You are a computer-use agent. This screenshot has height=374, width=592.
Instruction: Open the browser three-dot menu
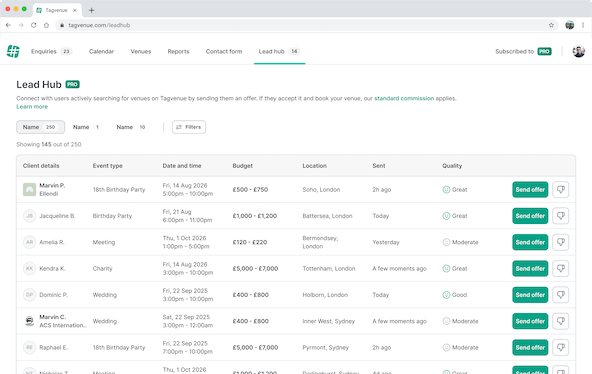click(583, 25)
